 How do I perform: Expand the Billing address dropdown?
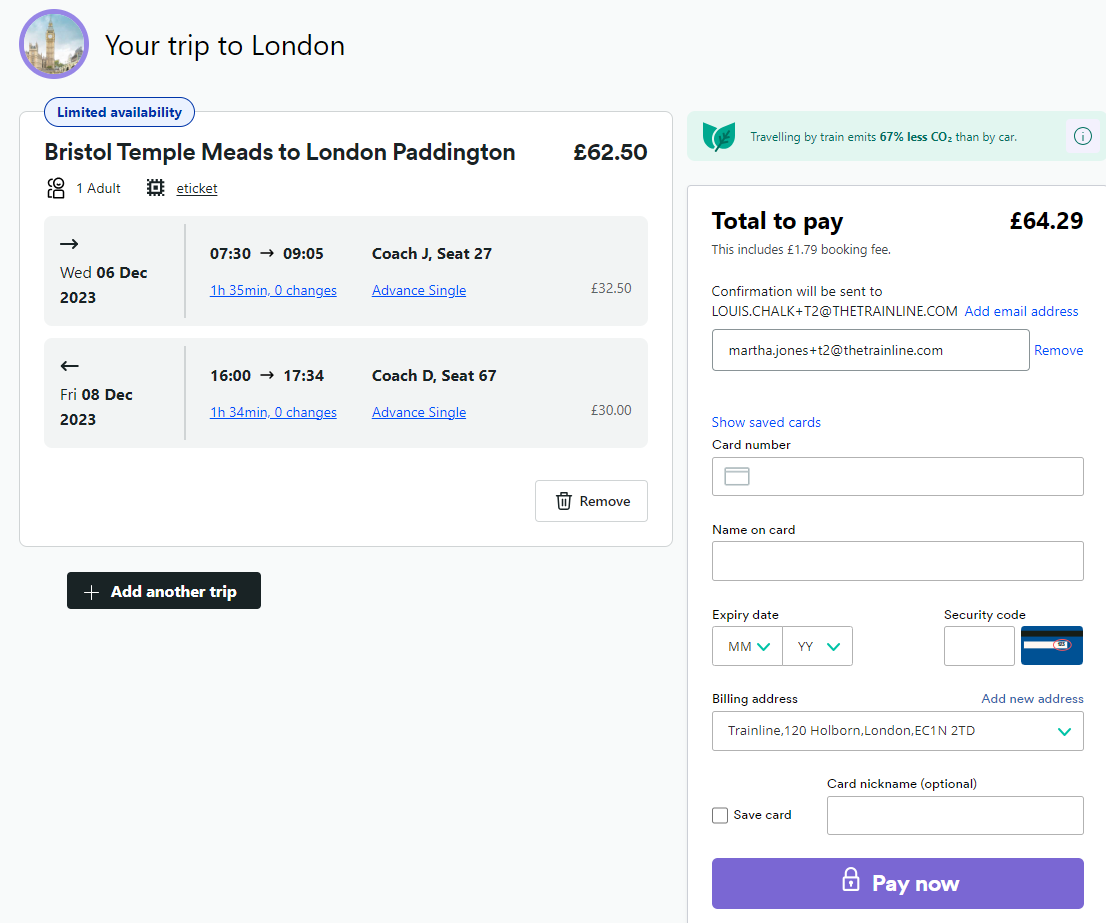(x=897, y=731)
